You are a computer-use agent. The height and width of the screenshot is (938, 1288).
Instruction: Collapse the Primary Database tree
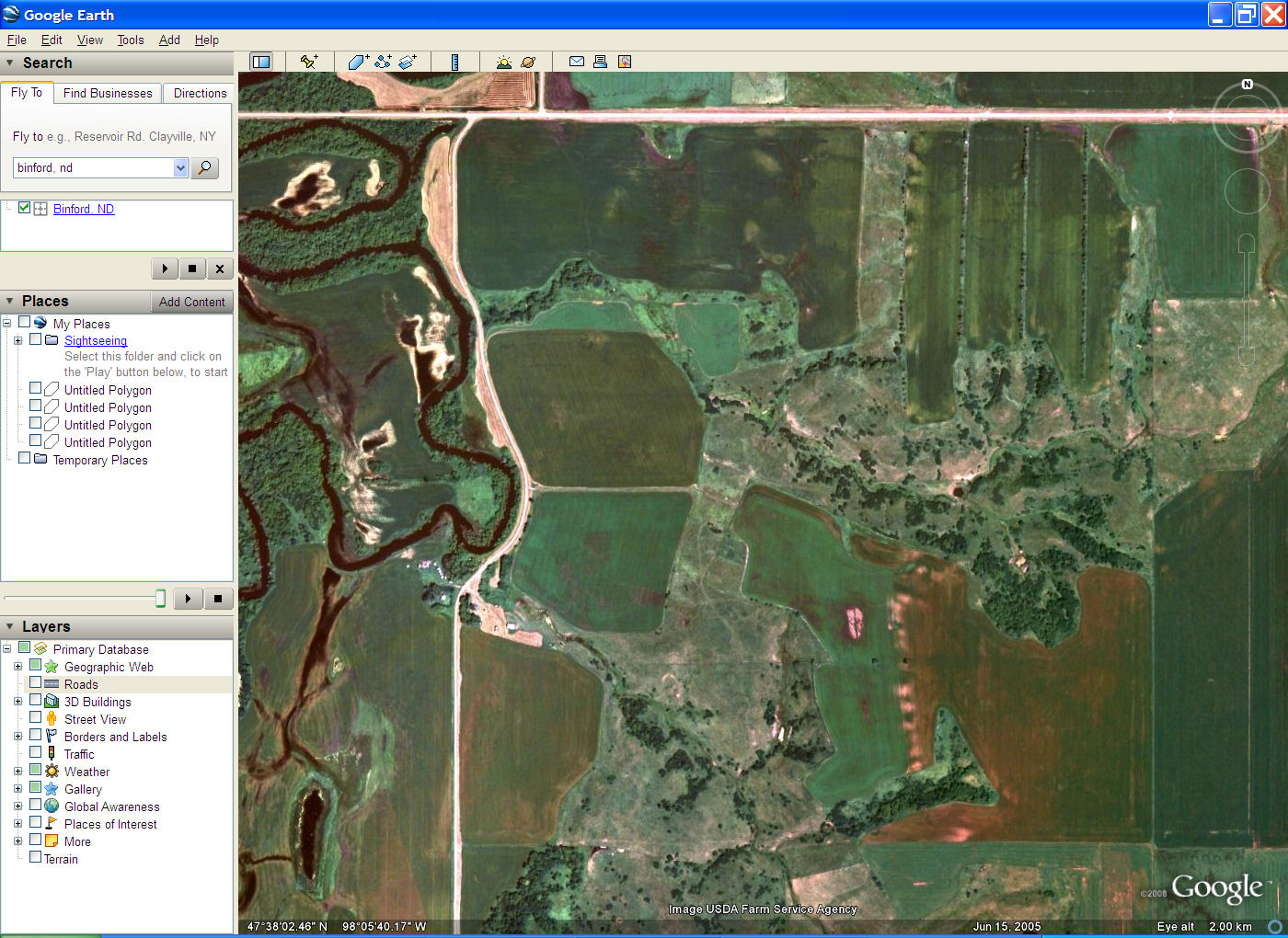coord(6,648)
